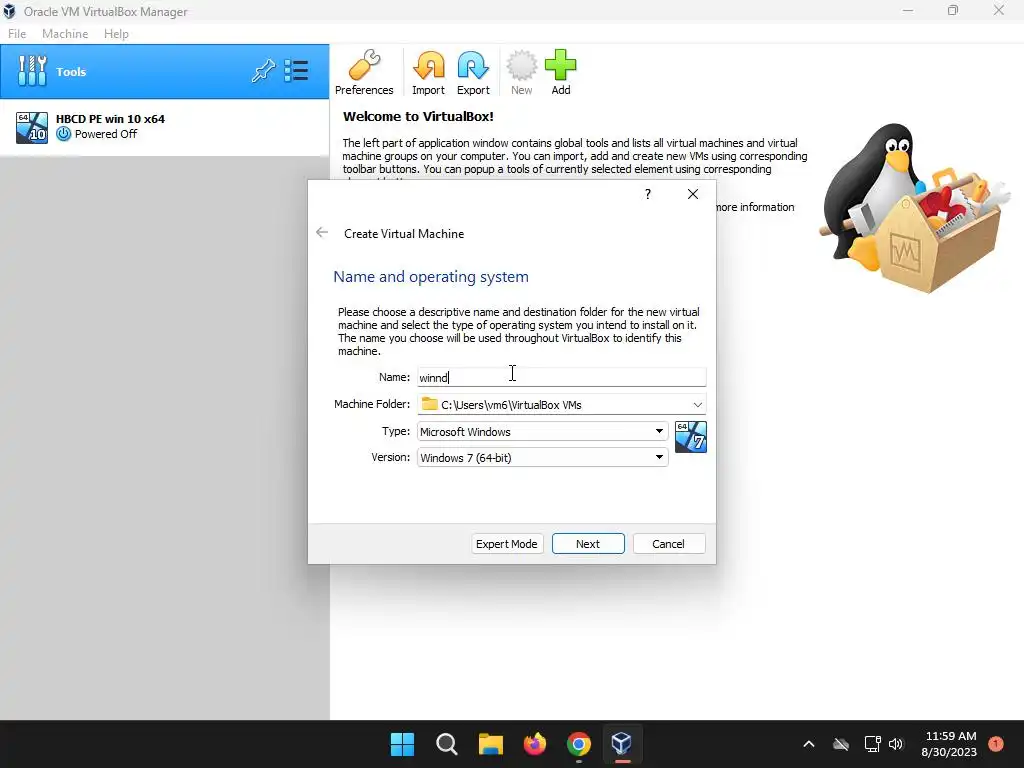Close the Create Virtual Machine dialog
The image size is (1024, 768).
[x=693, y=194]
